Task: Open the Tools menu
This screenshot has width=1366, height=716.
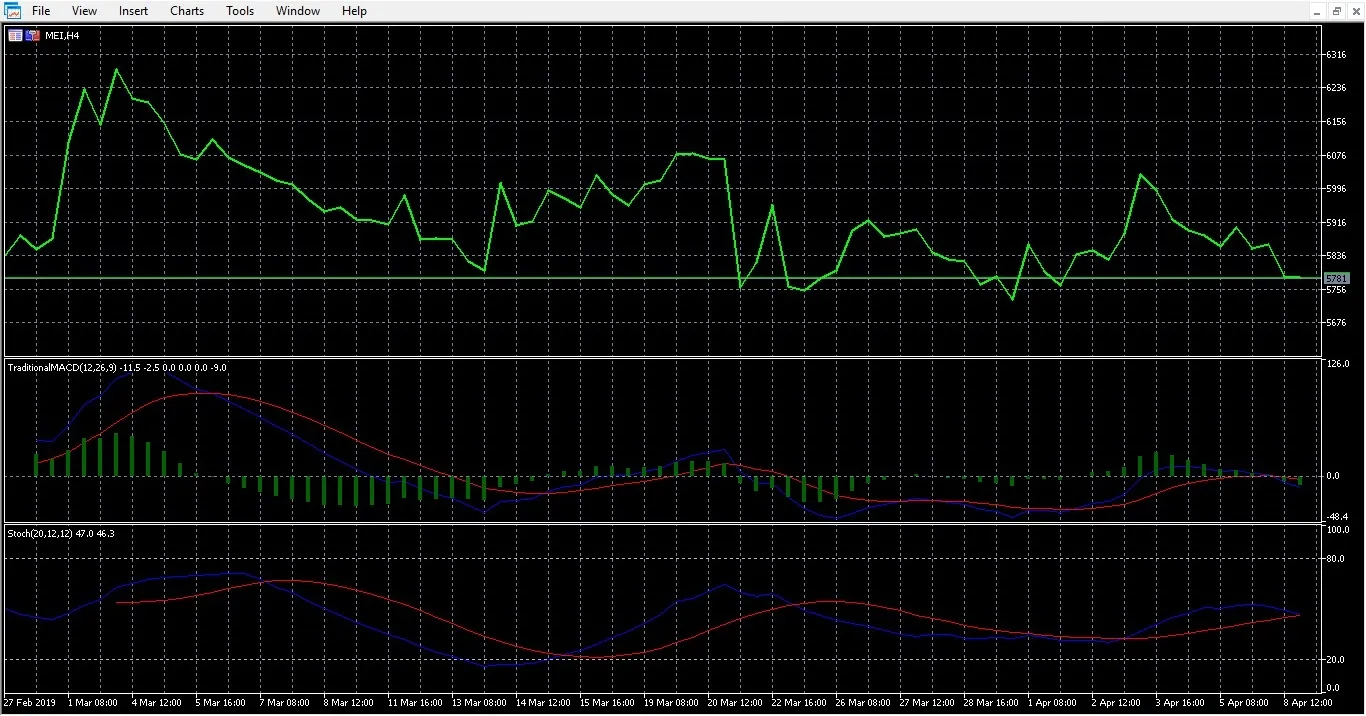Action: tap(240, 11)
